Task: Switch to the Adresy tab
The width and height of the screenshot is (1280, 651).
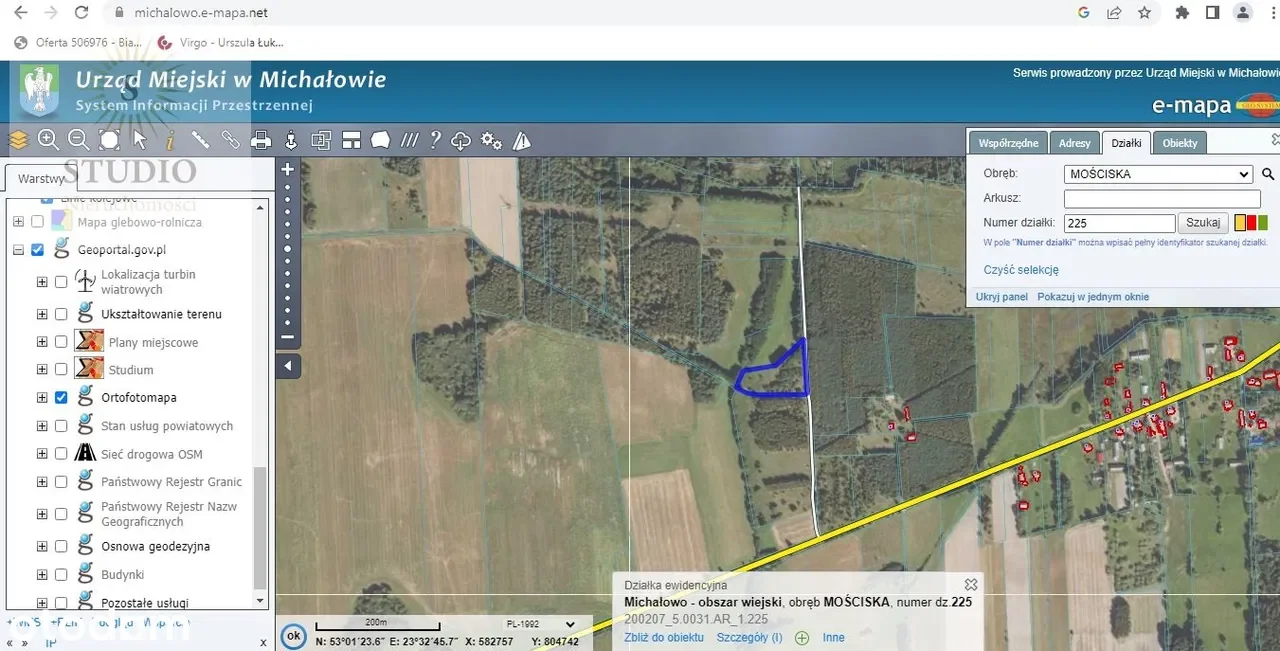Action: [1075, 143]
